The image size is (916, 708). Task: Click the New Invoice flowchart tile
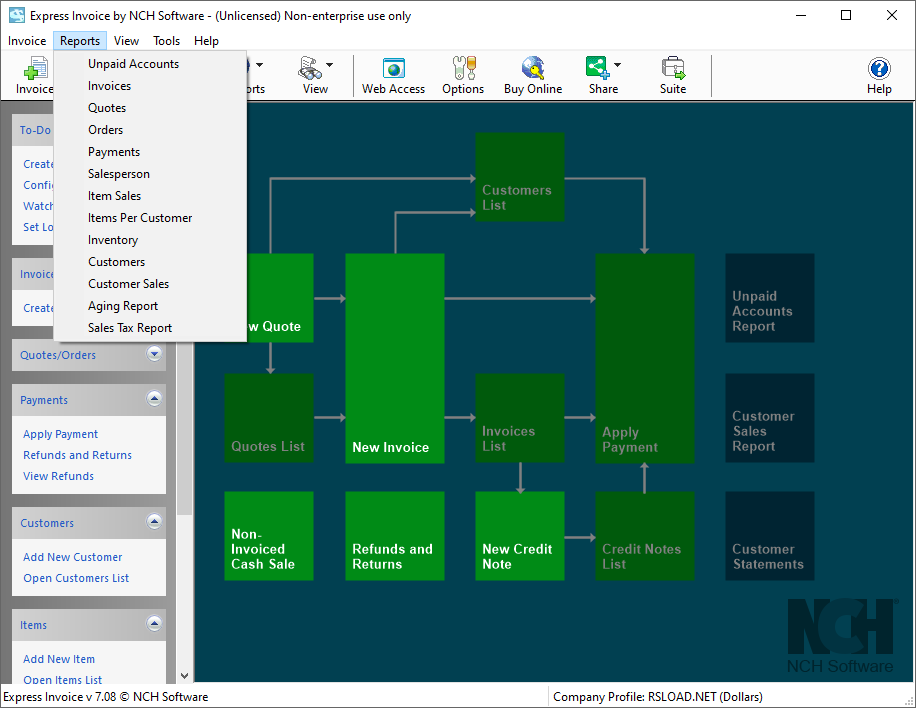tap(395, 358)
